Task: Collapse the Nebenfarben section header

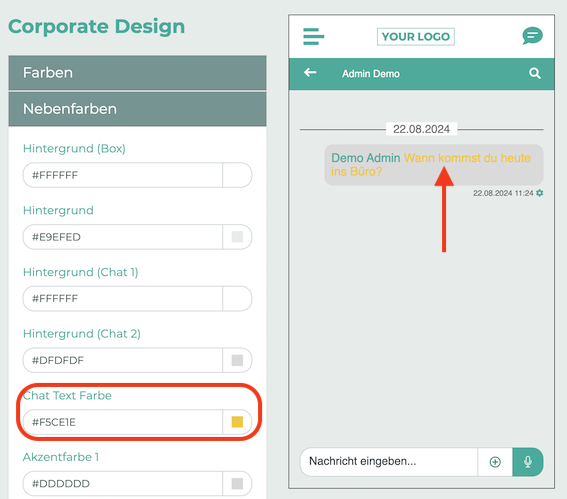Action: 137,109
